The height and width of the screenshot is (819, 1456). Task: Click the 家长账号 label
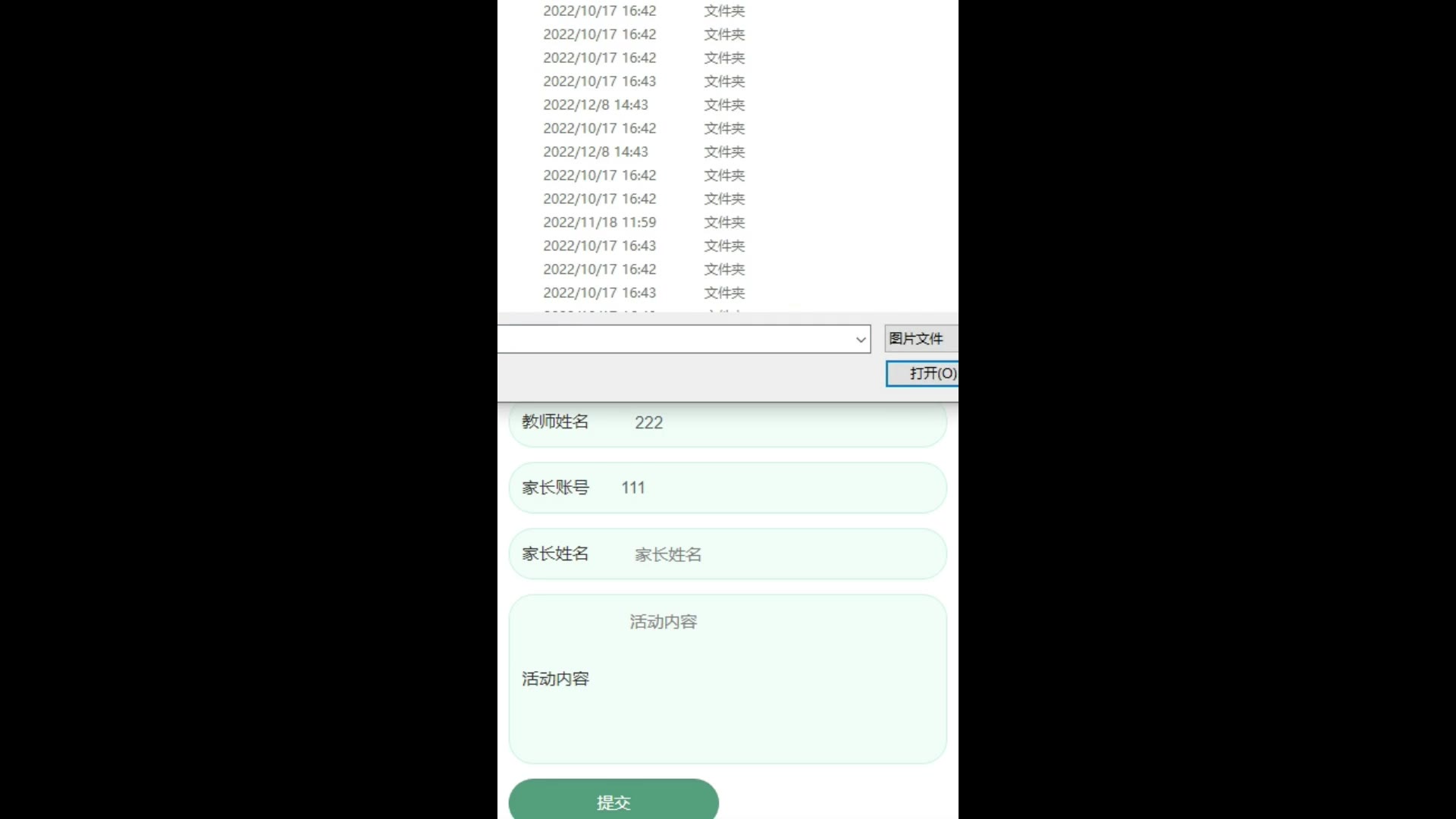pos(555,488)
